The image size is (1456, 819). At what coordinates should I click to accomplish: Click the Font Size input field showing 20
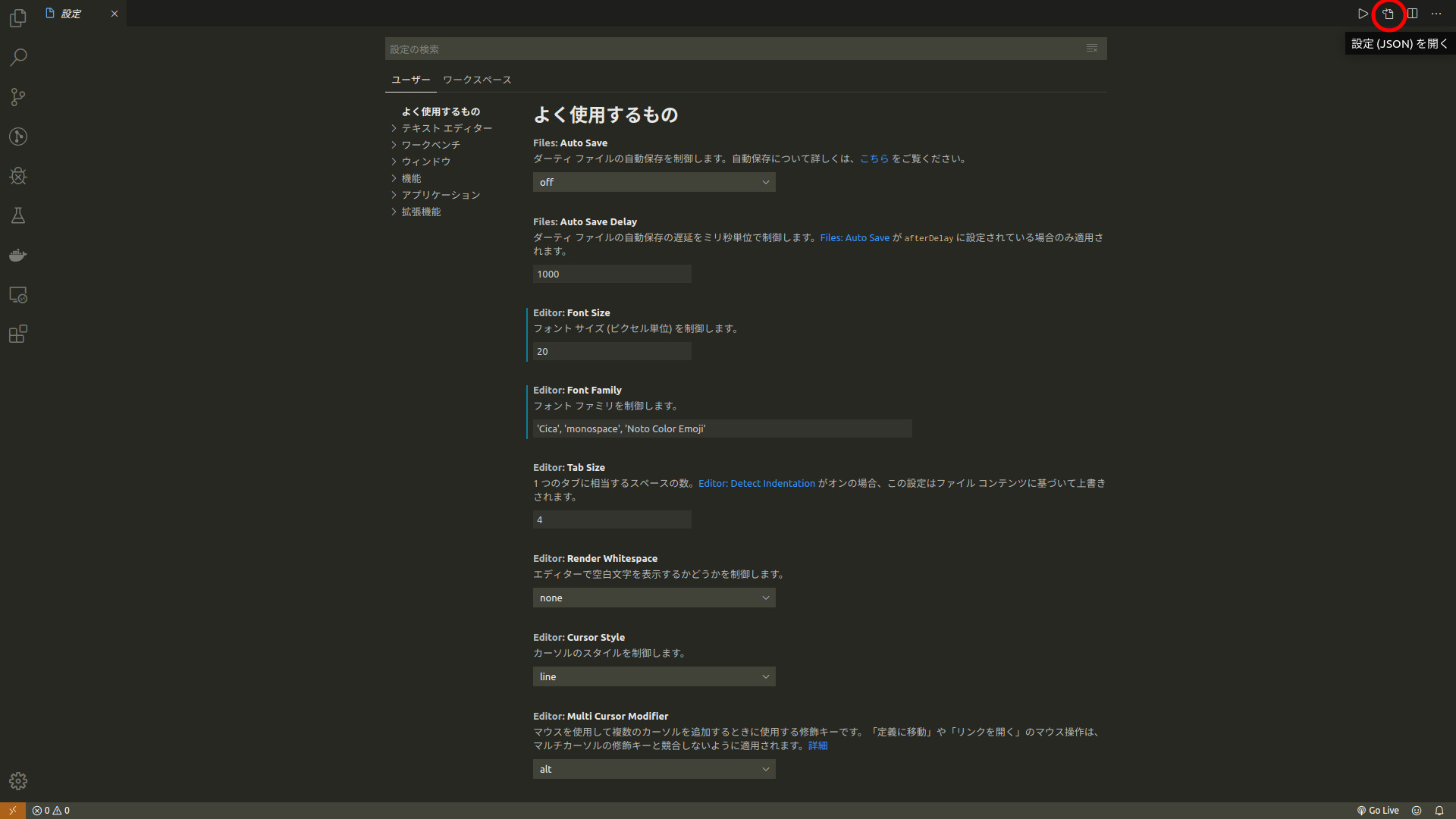click(611, 351)
